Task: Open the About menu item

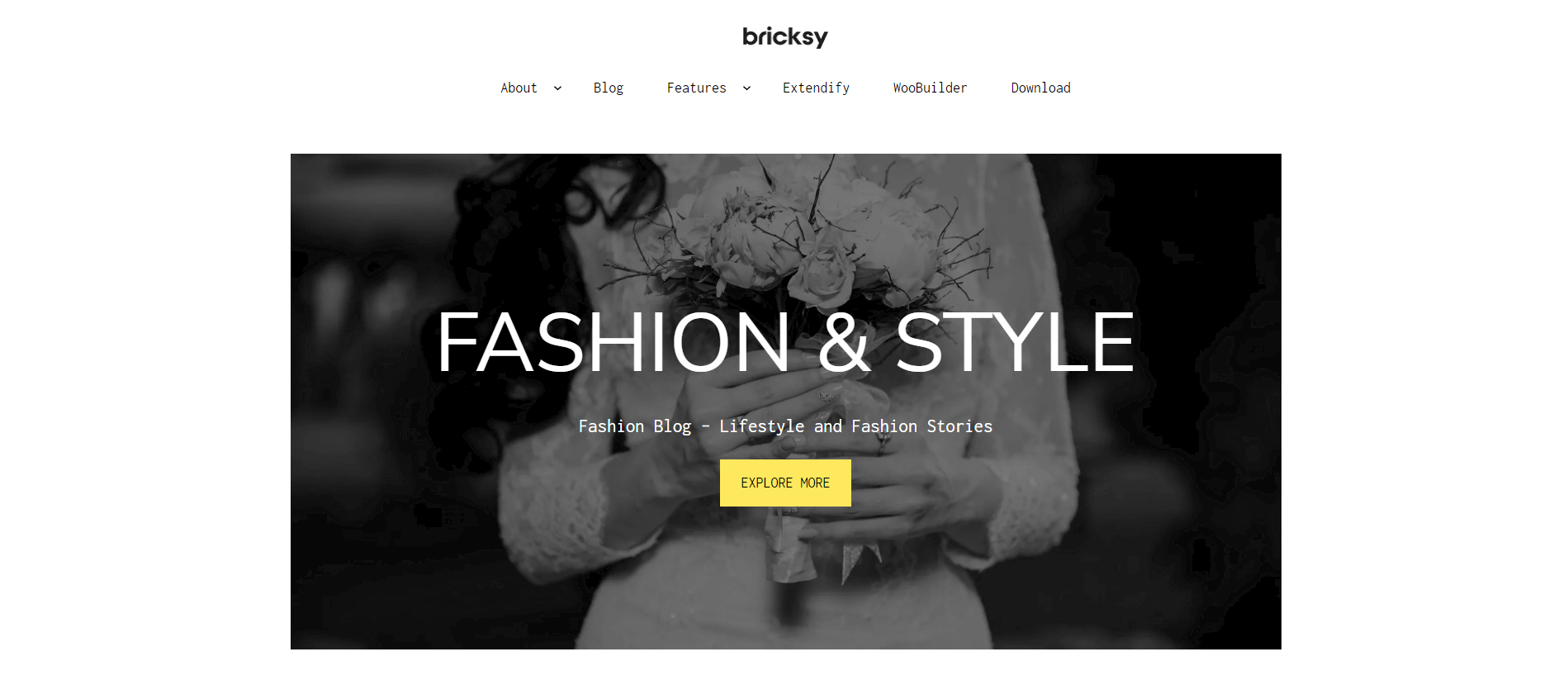Action: click(519, 88)
